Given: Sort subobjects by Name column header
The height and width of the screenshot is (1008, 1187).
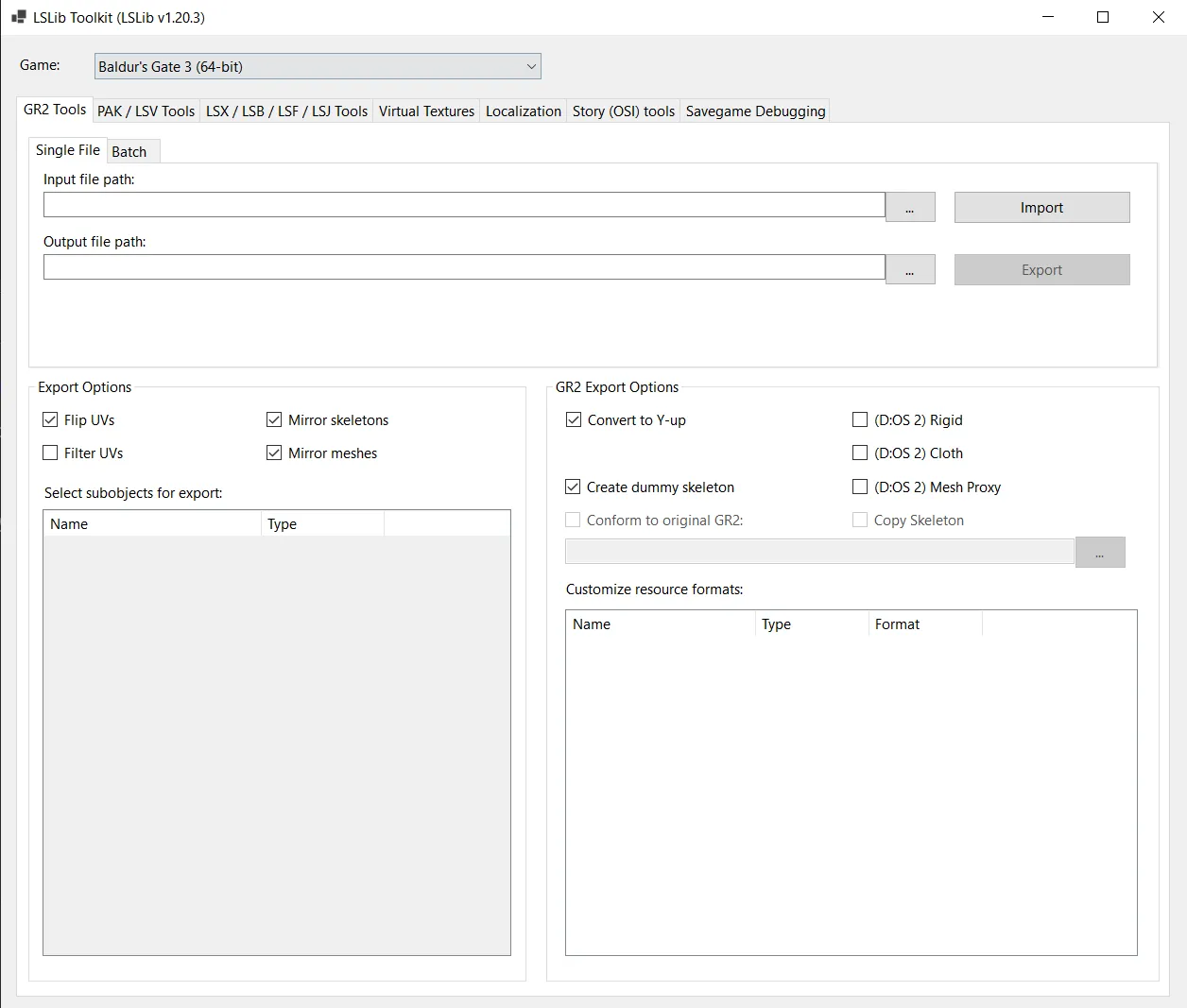Looking at the screenshot, I should (151, 524).
